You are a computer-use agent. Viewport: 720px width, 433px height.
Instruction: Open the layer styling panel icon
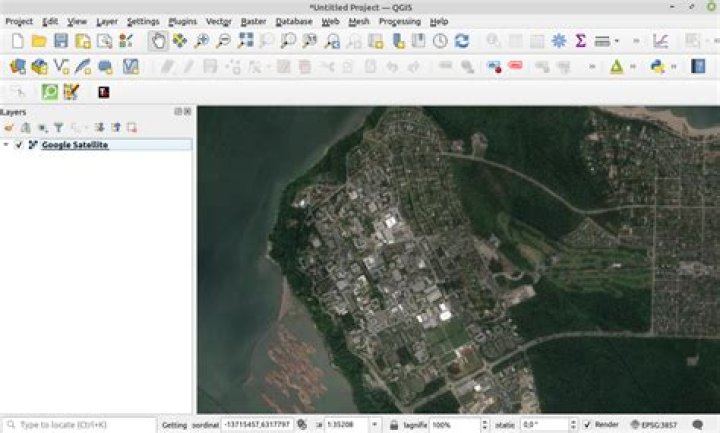tap(9, 128)
